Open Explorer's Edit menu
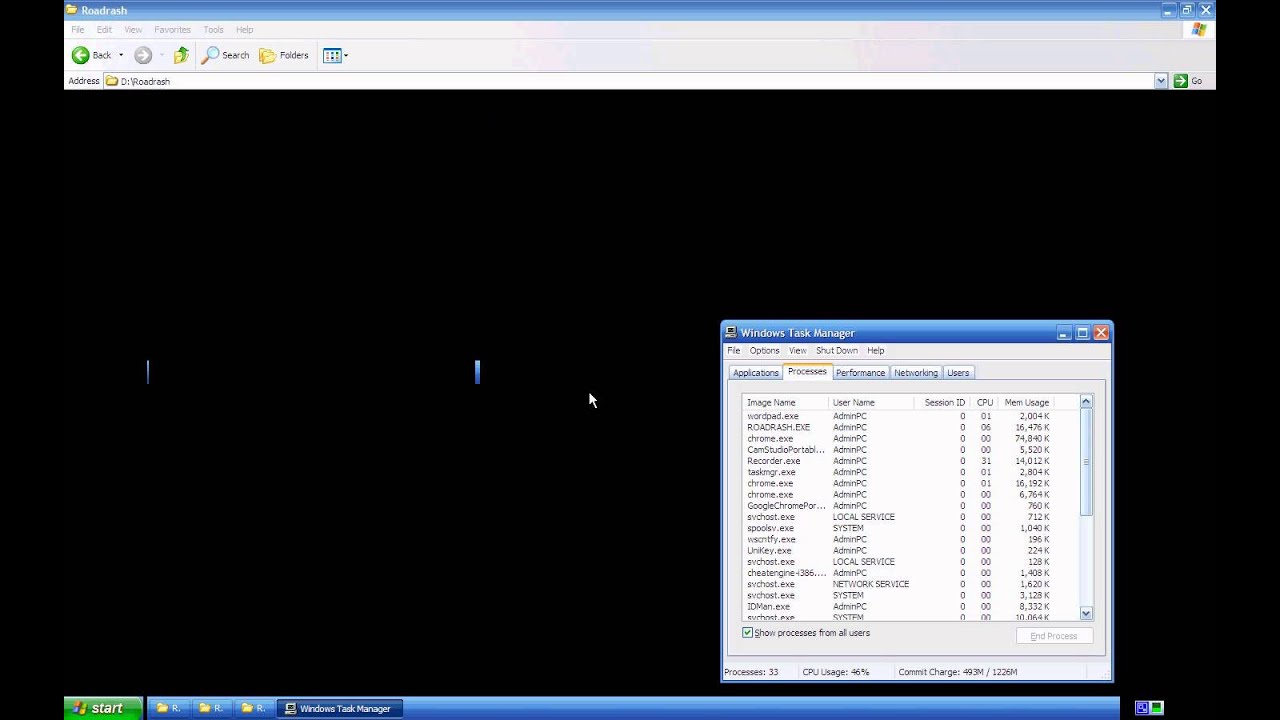Image resolution: width=1280 pixels, height=720 pixels. click(104, 30)
